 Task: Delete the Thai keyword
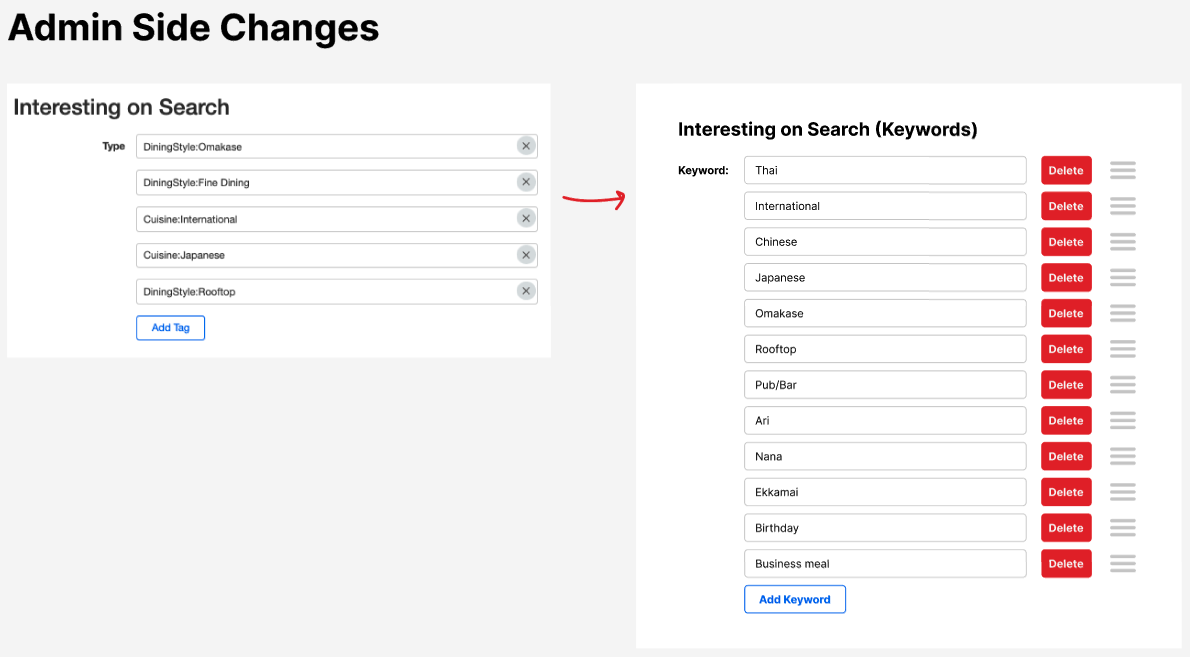(1065, 170)
